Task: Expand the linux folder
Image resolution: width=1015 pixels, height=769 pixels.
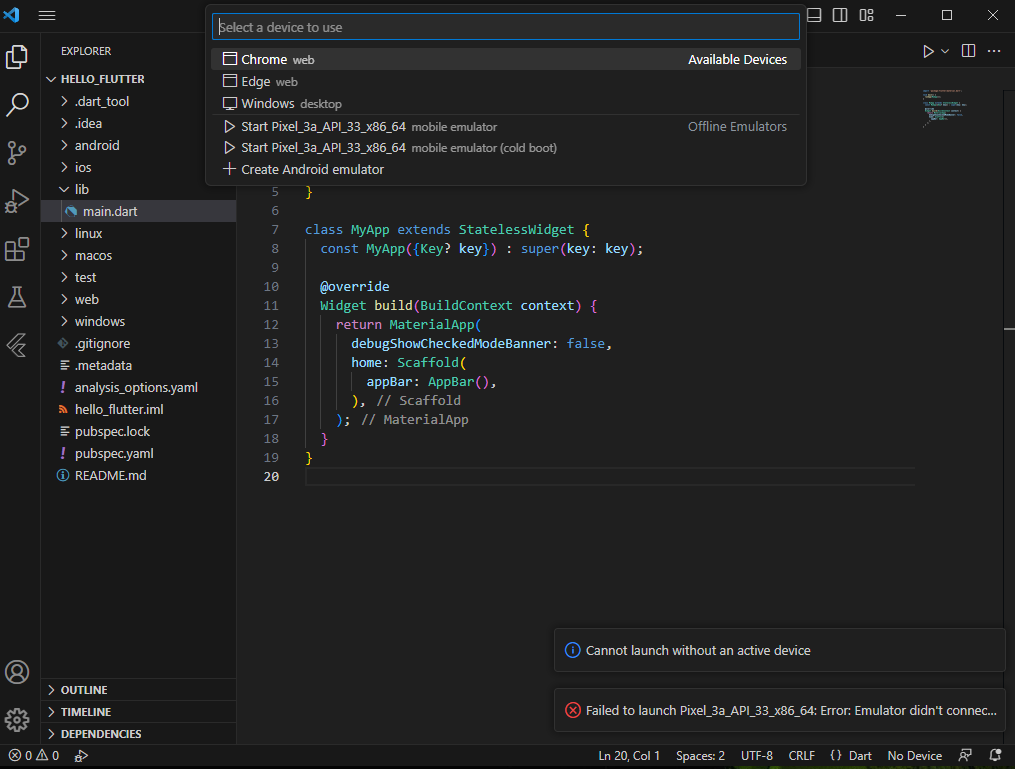Action: [x=139, y=233]
